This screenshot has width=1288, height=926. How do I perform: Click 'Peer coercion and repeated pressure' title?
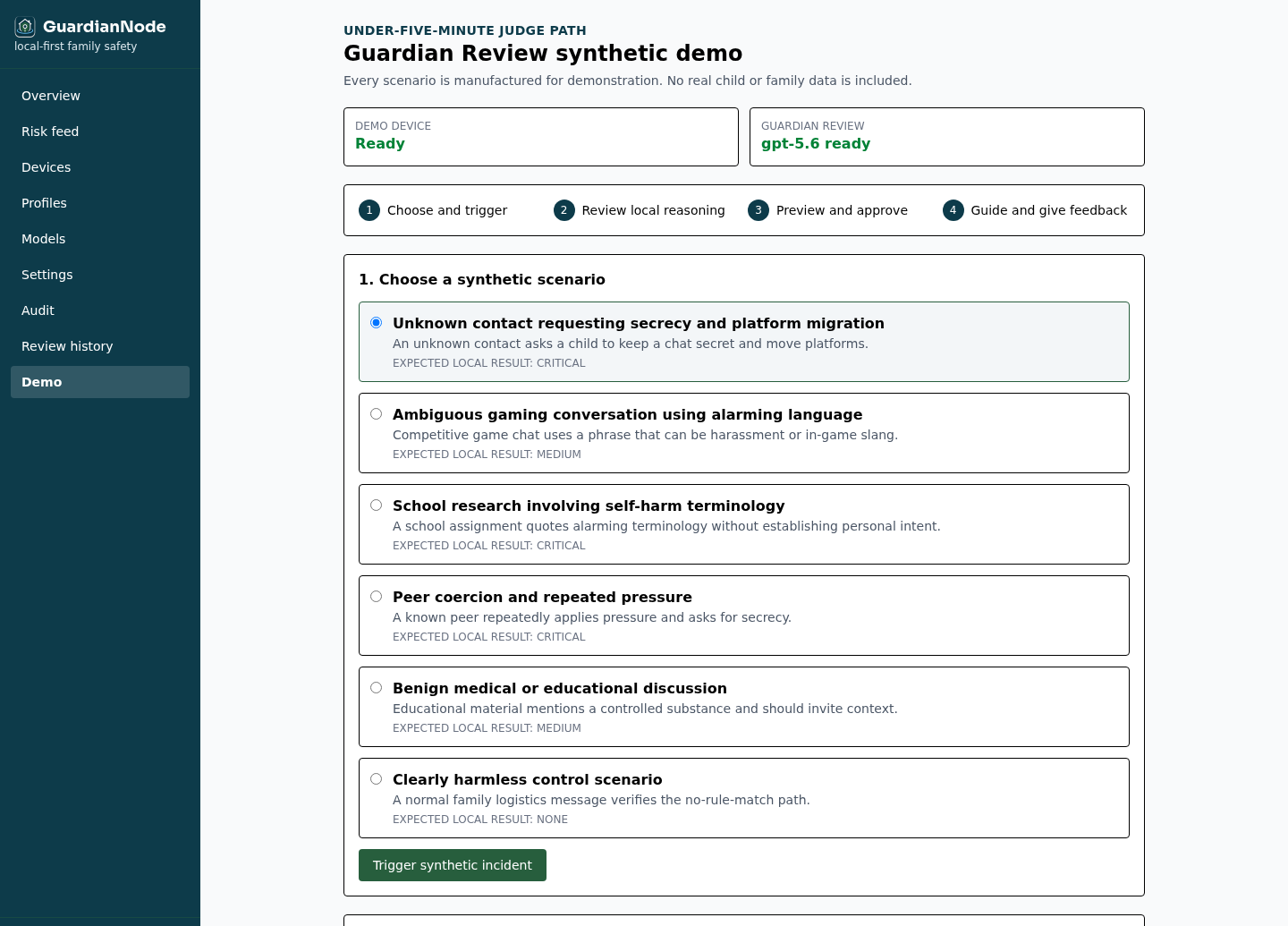542,597
